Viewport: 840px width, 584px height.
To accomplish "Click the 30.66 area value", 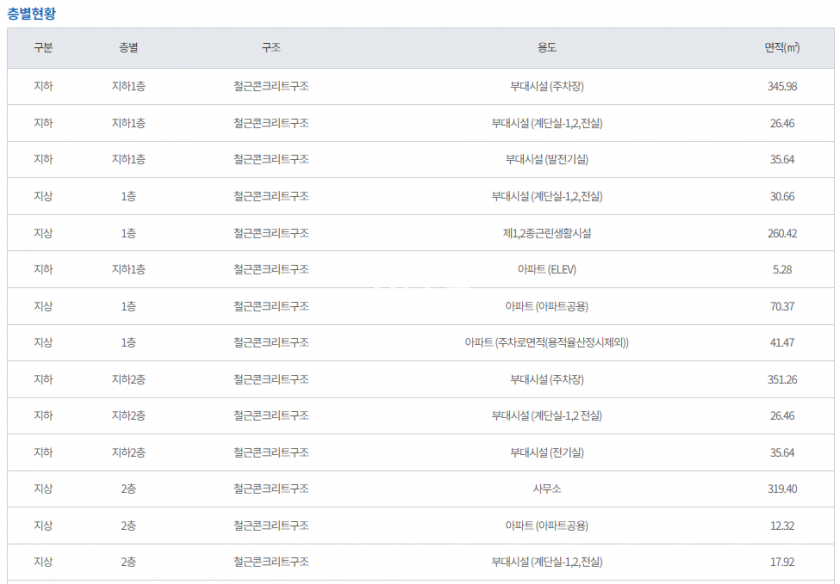I will (782, 196).
